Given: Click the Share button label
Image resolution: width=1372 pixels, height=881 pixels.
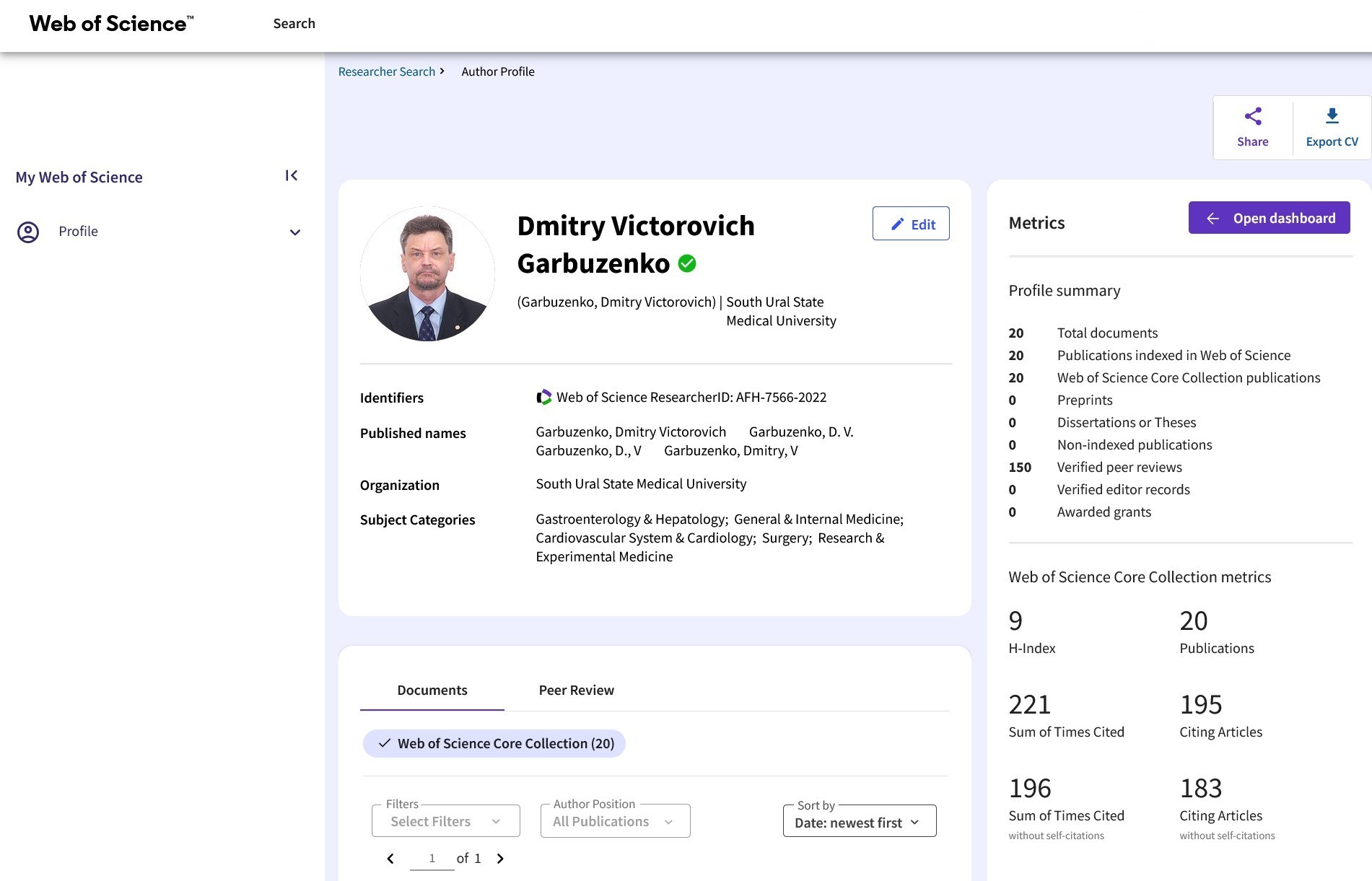Looking at the screenshot, I should pyautogui.click(x=1253, y=142).
